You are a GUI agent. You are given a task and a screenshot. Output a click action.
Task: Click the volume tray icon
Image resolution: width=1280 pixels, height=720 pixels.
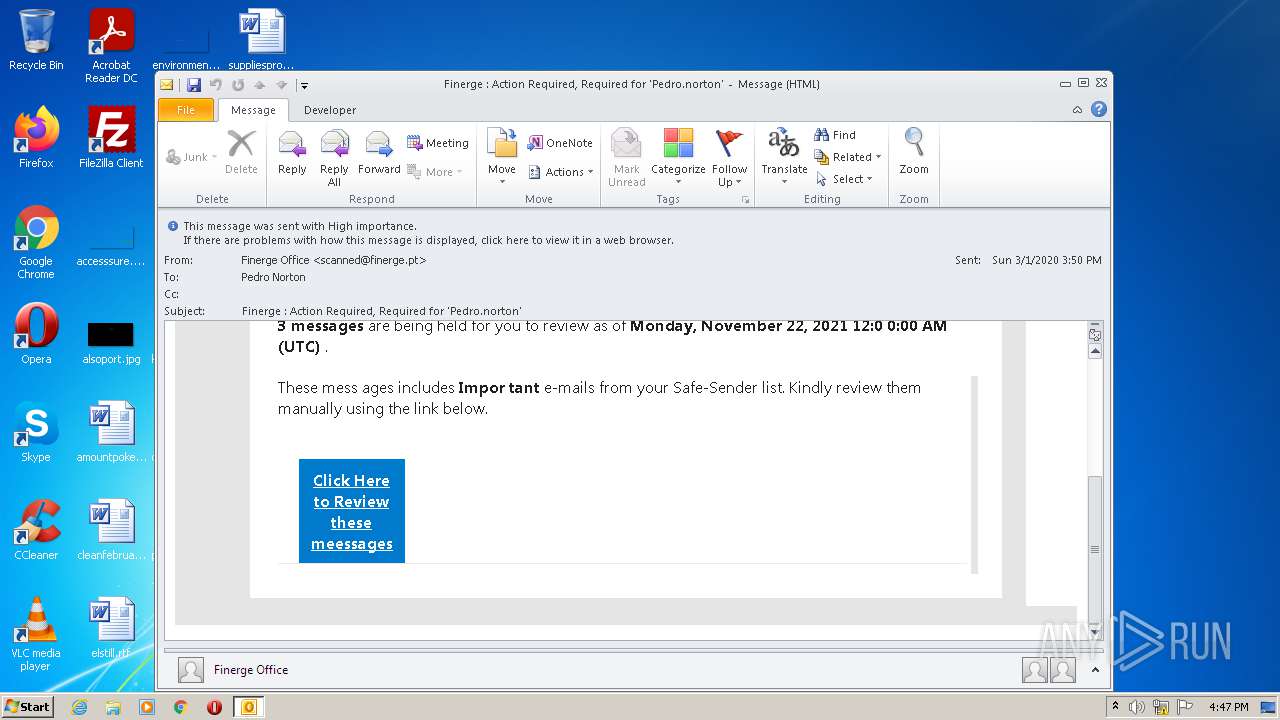(1137, 707)
